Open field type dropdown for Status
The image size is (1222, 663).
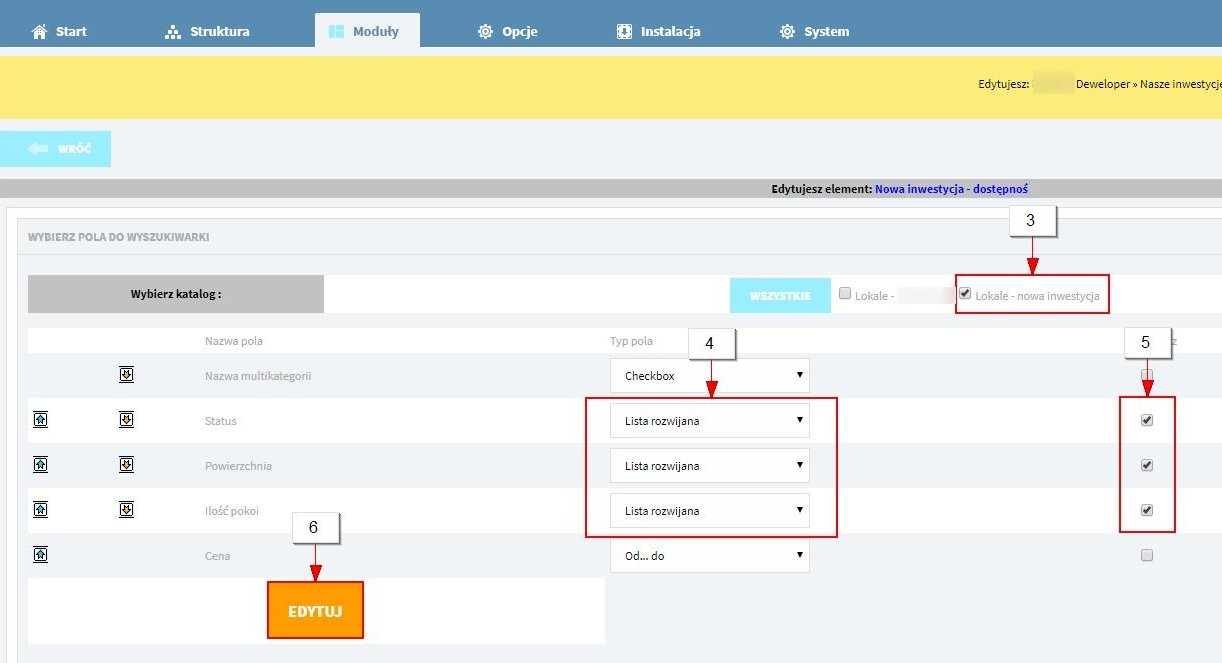point(710,421)
